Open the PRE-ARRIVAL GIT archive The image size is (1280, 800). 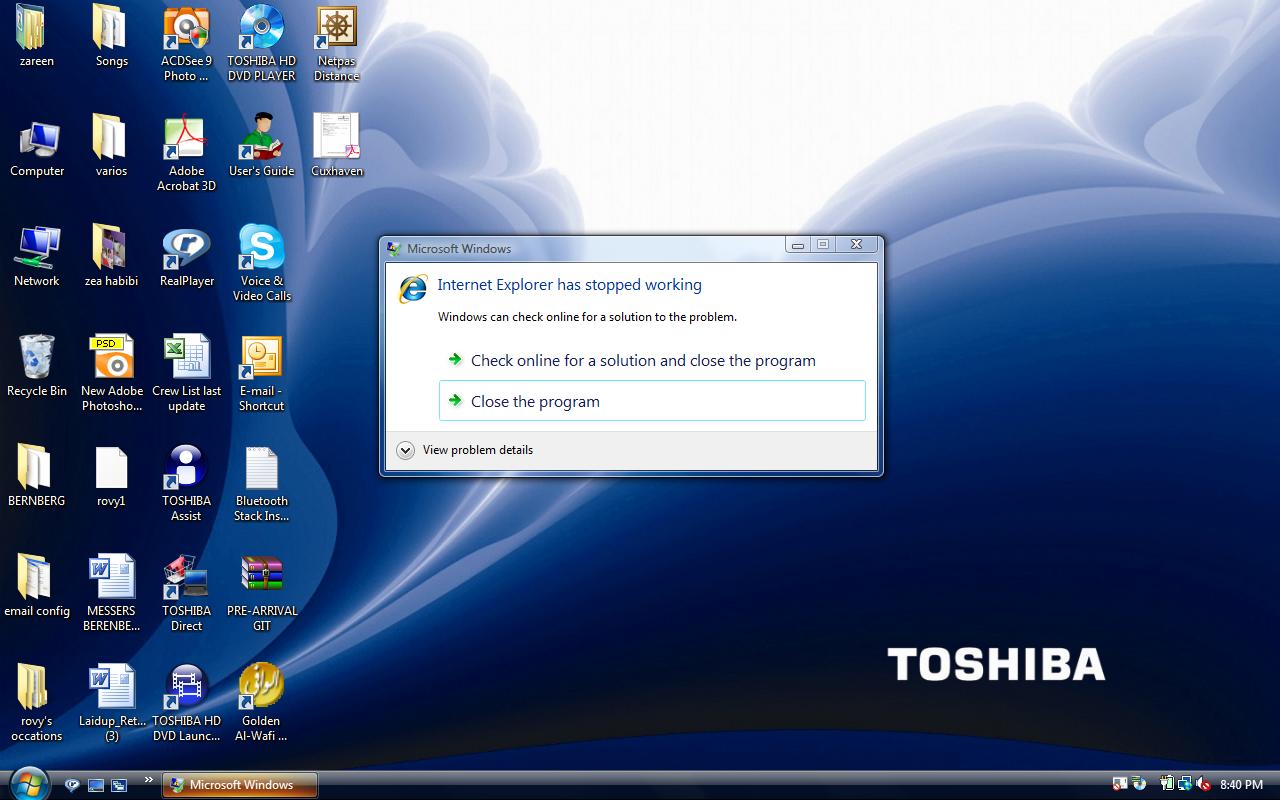262,593
